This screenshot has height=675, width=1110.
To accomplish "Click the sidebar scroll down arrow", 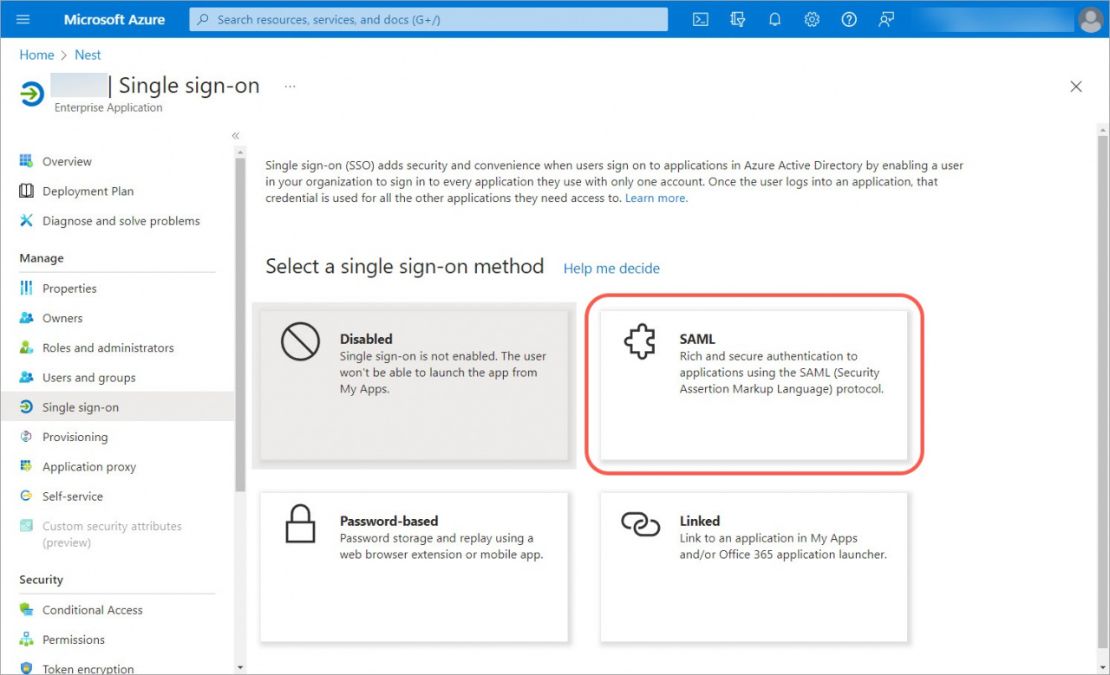I will pos(240,667).
